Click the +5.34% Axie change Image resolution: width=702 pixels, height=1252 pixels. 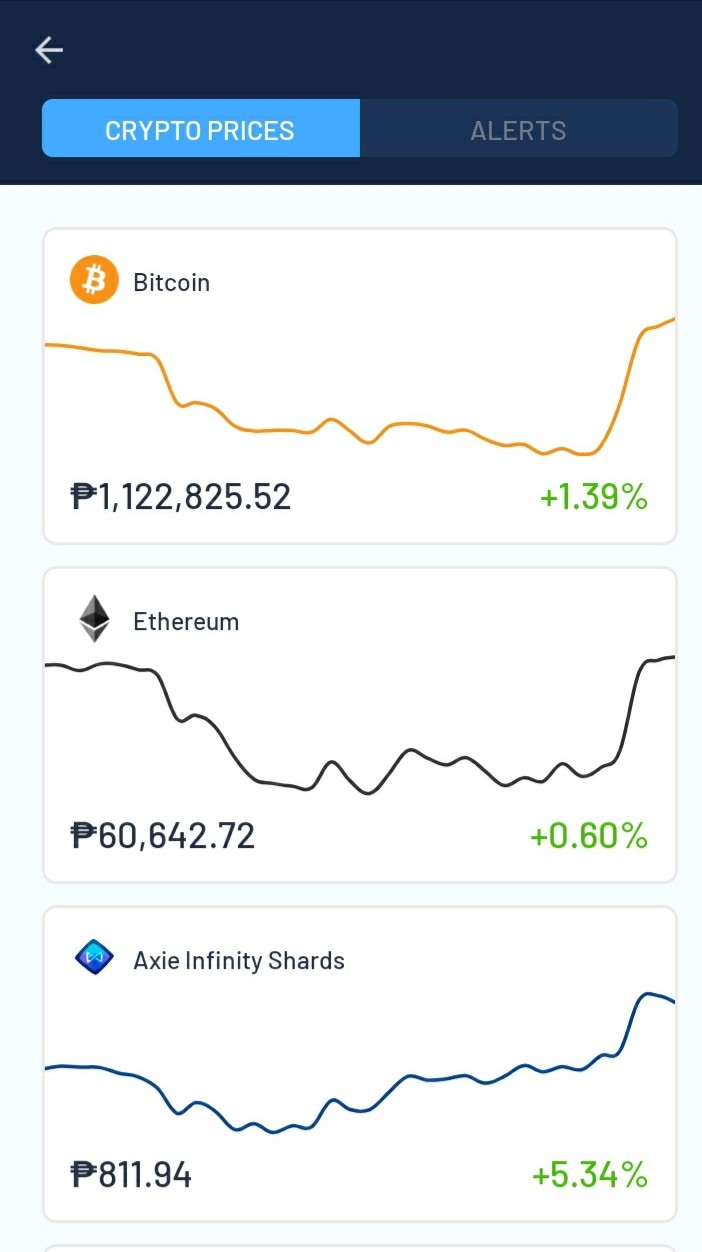tap(590, 1175)
